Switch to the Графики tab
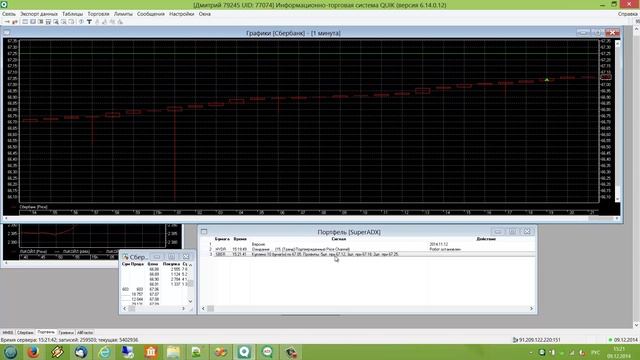This screenshot has width=640, height=360. coord(66,333)
